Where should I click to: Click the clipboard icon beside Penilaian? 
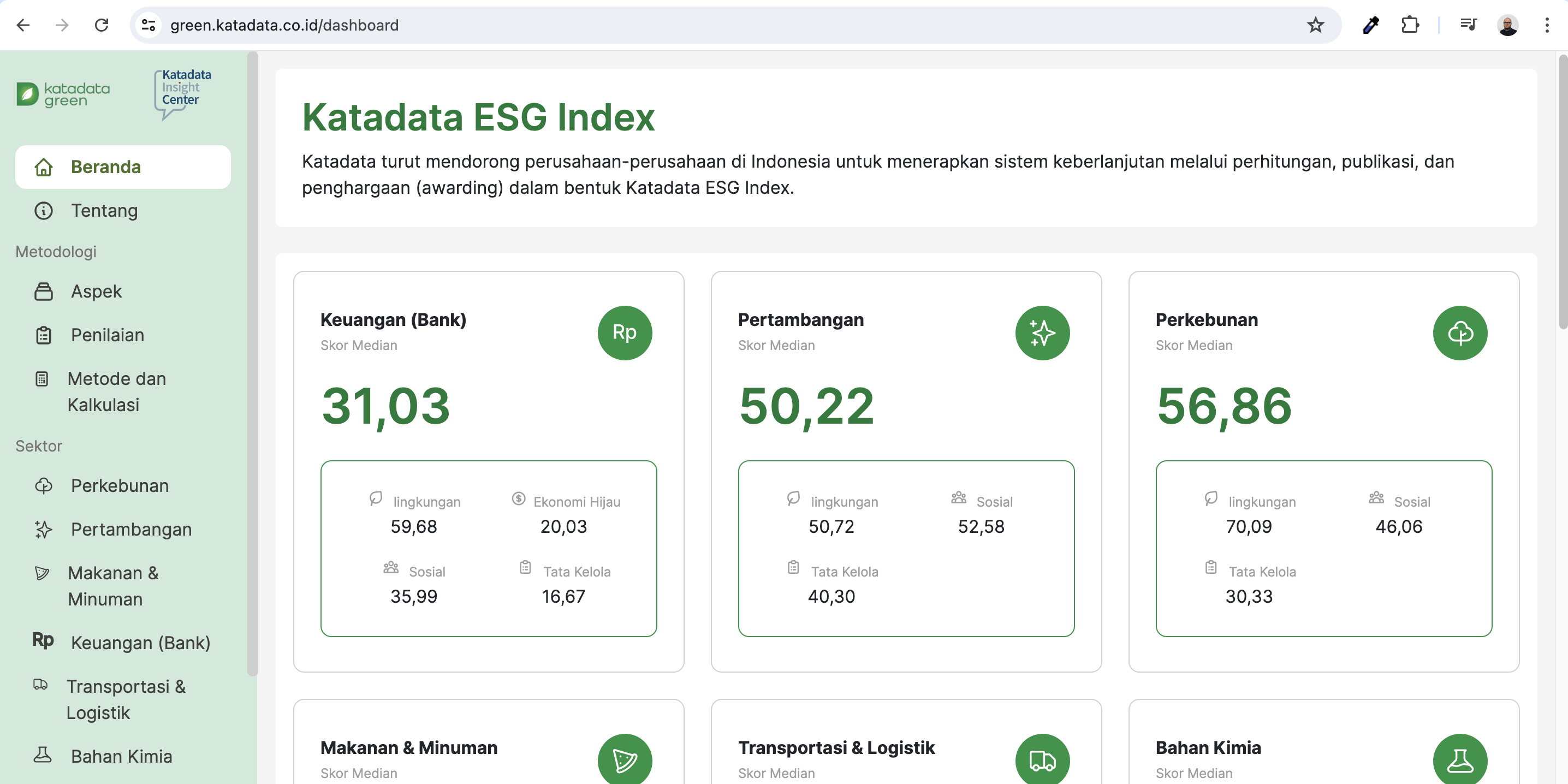(x=43, y=335)
